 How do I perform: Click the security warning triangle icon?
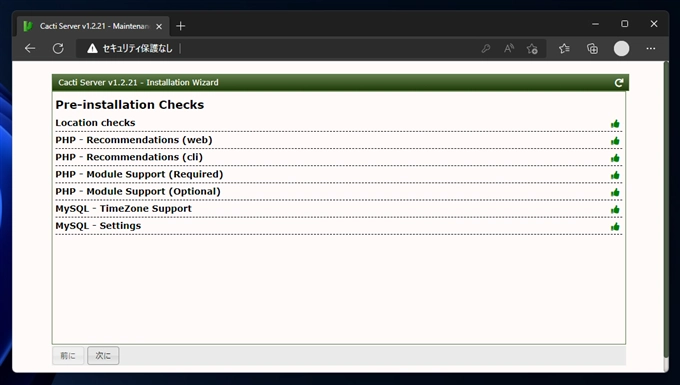point(92,49)
